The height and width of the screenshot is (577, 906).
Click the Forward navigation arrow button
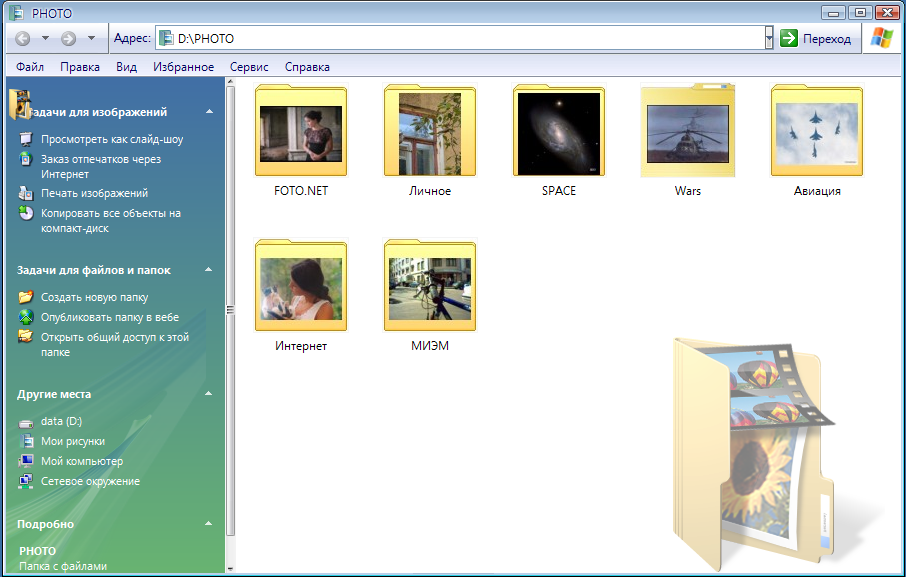click(x=68, y=38)
